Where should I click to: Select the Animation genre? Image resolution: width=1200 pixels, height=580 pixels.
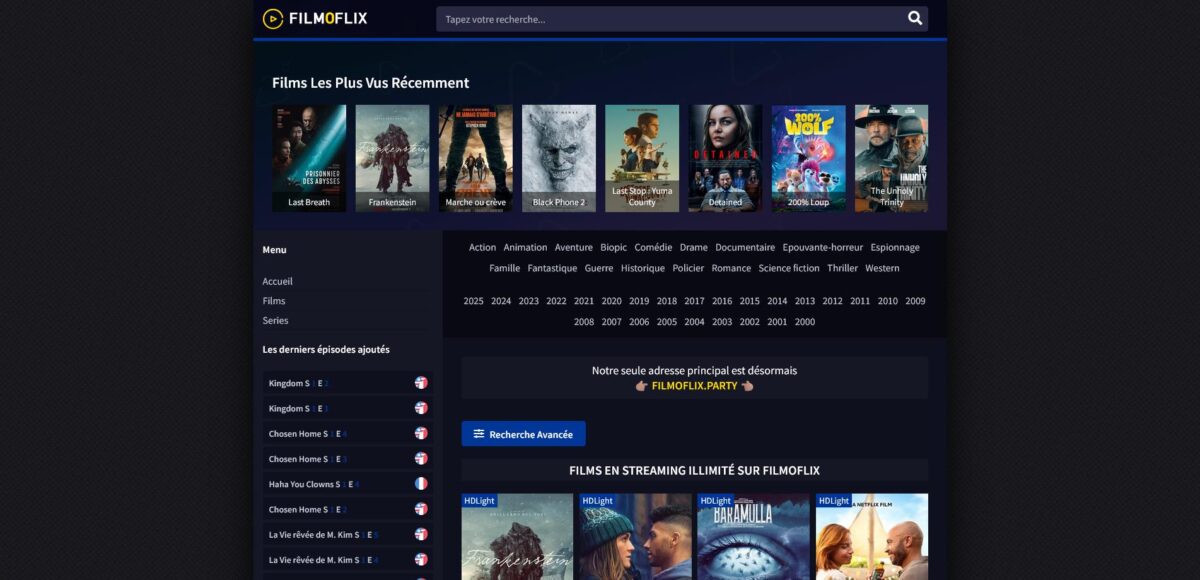[x=525, y=247]
